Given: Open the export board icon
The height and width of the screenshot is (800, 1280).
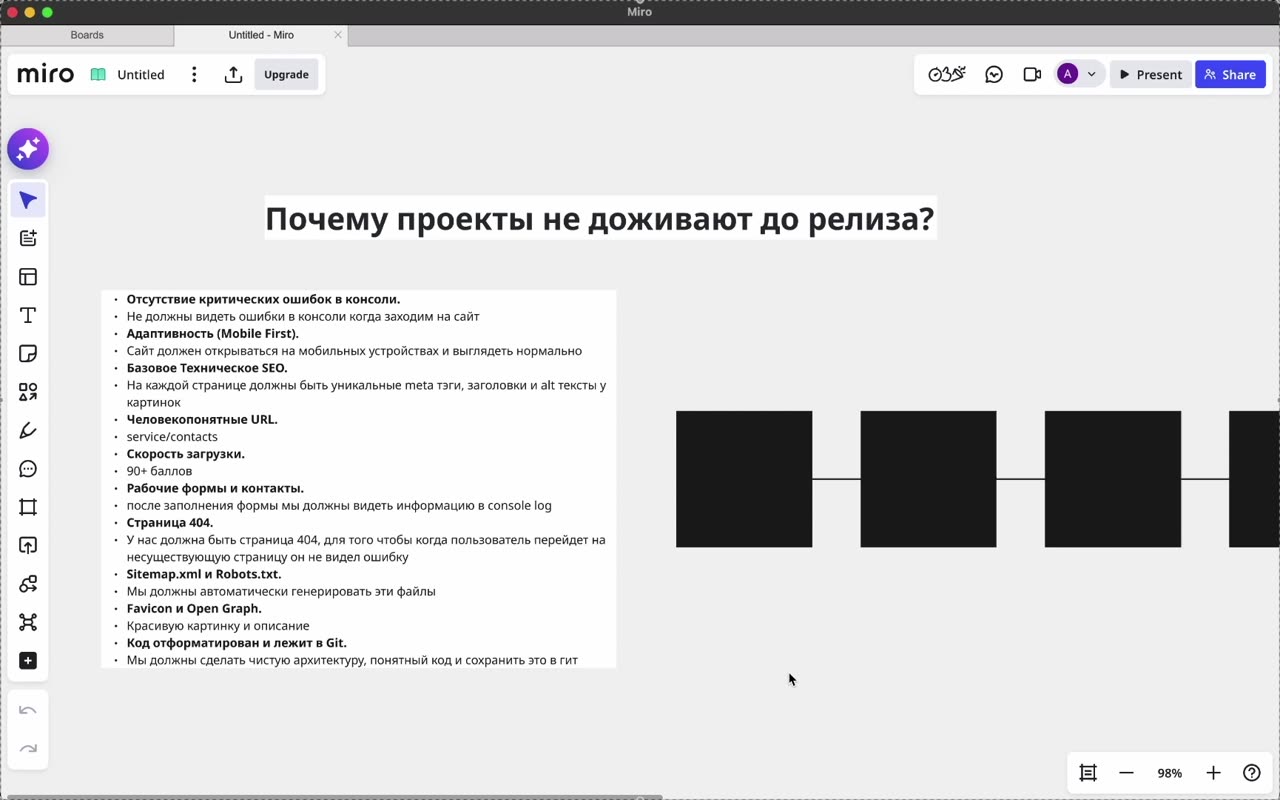Looking at the screenshot, I should (x=233, y=75).
